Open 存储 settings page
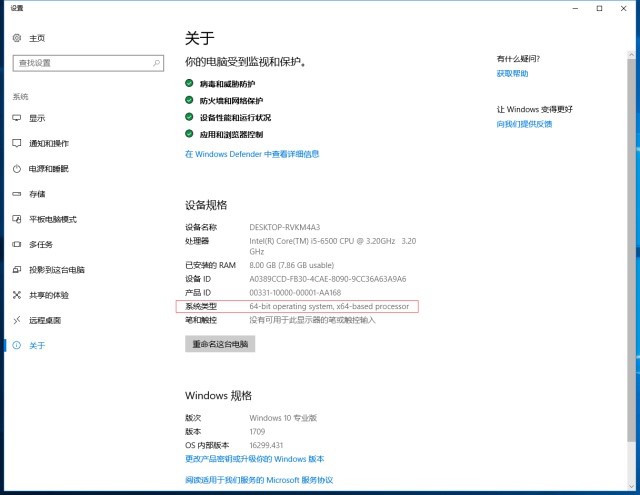The height and width of the screenshot is (495, 640). [37, 194]
